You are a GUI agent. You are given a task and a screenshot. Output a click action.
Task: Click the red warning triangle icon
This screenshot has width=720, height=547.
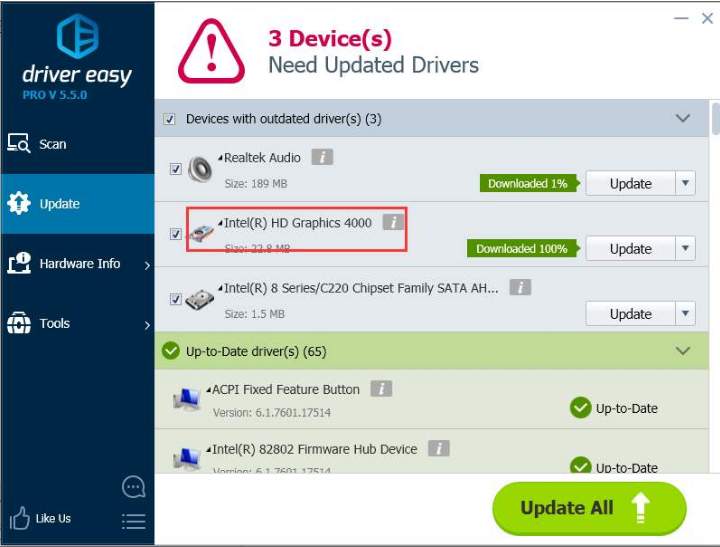(x=211, y=51)
